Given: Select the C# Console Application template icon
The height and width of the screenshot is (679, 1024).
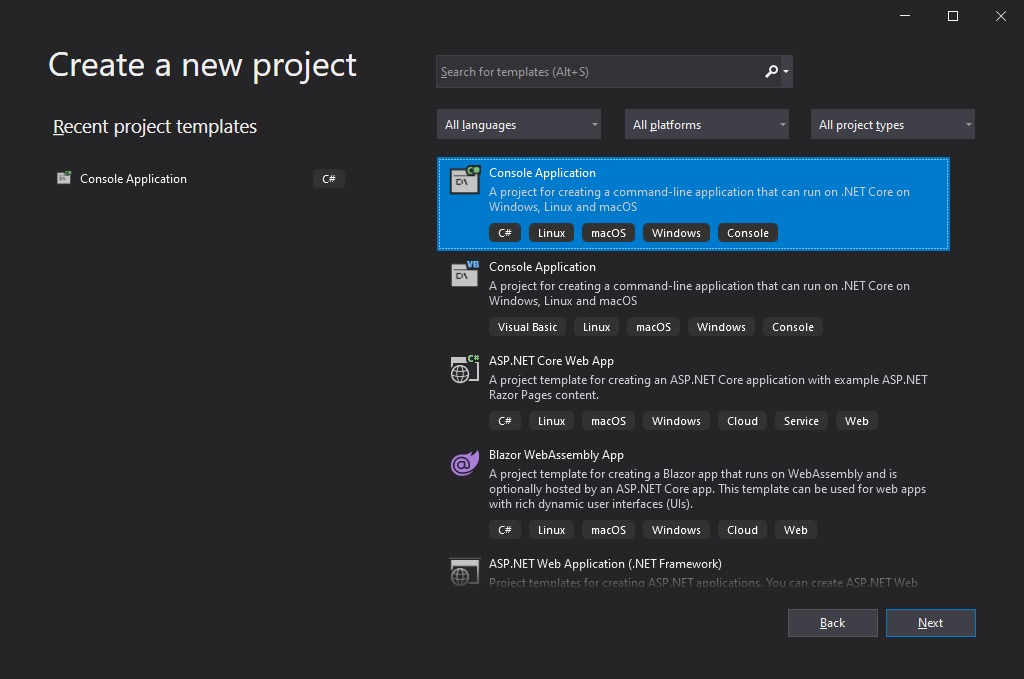Looking at the screenshot, I should point(464,180).
